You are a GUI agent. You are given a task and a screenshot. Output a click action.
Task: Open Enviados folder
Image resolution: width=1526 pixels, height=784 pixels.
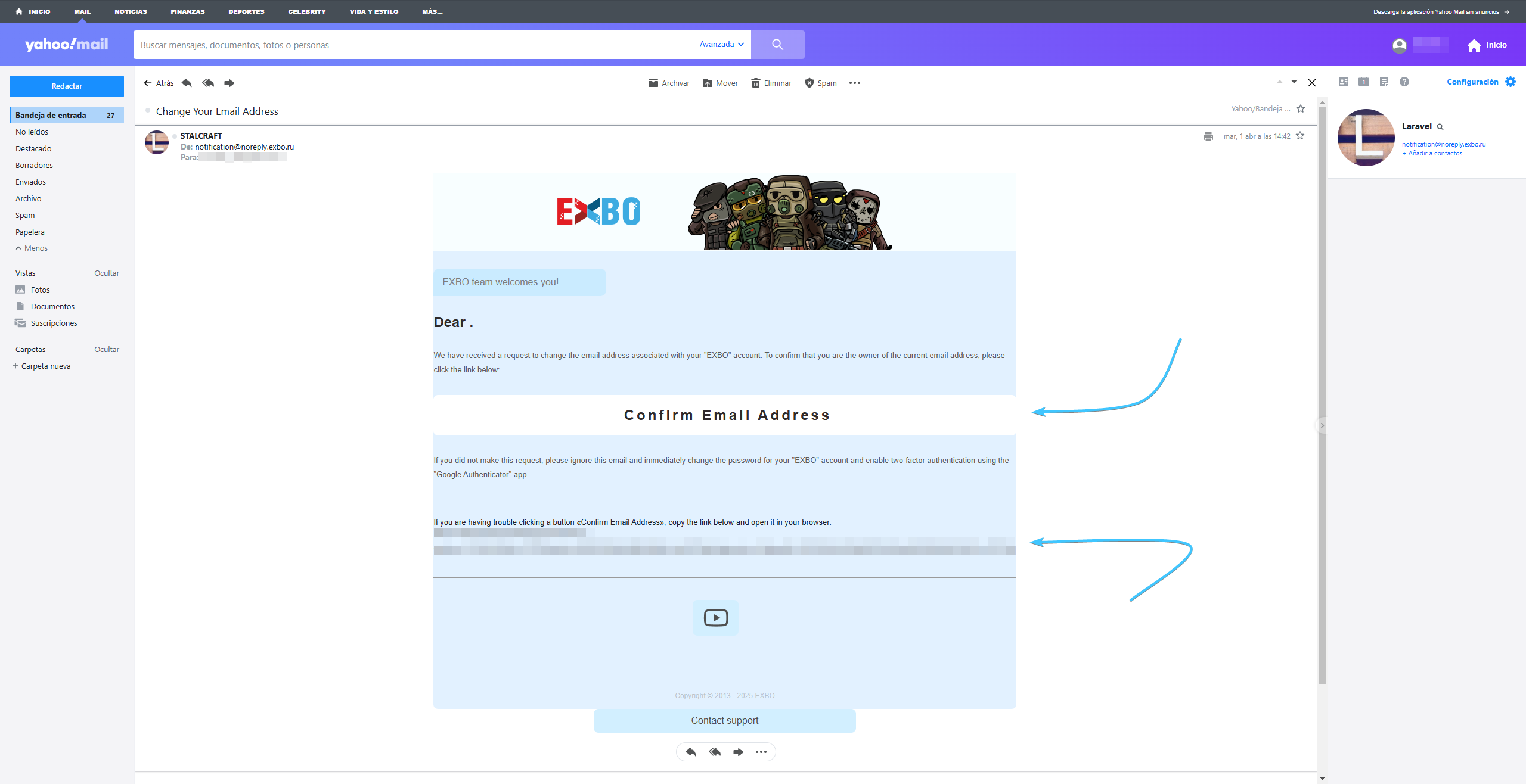coord(30,182)
